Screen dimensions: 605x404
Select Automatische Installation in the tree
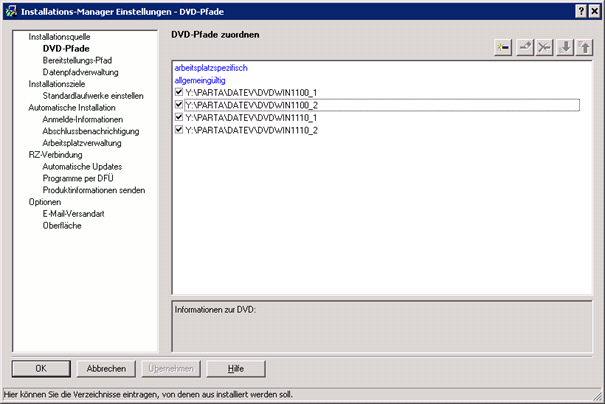(x=72, y=107)
